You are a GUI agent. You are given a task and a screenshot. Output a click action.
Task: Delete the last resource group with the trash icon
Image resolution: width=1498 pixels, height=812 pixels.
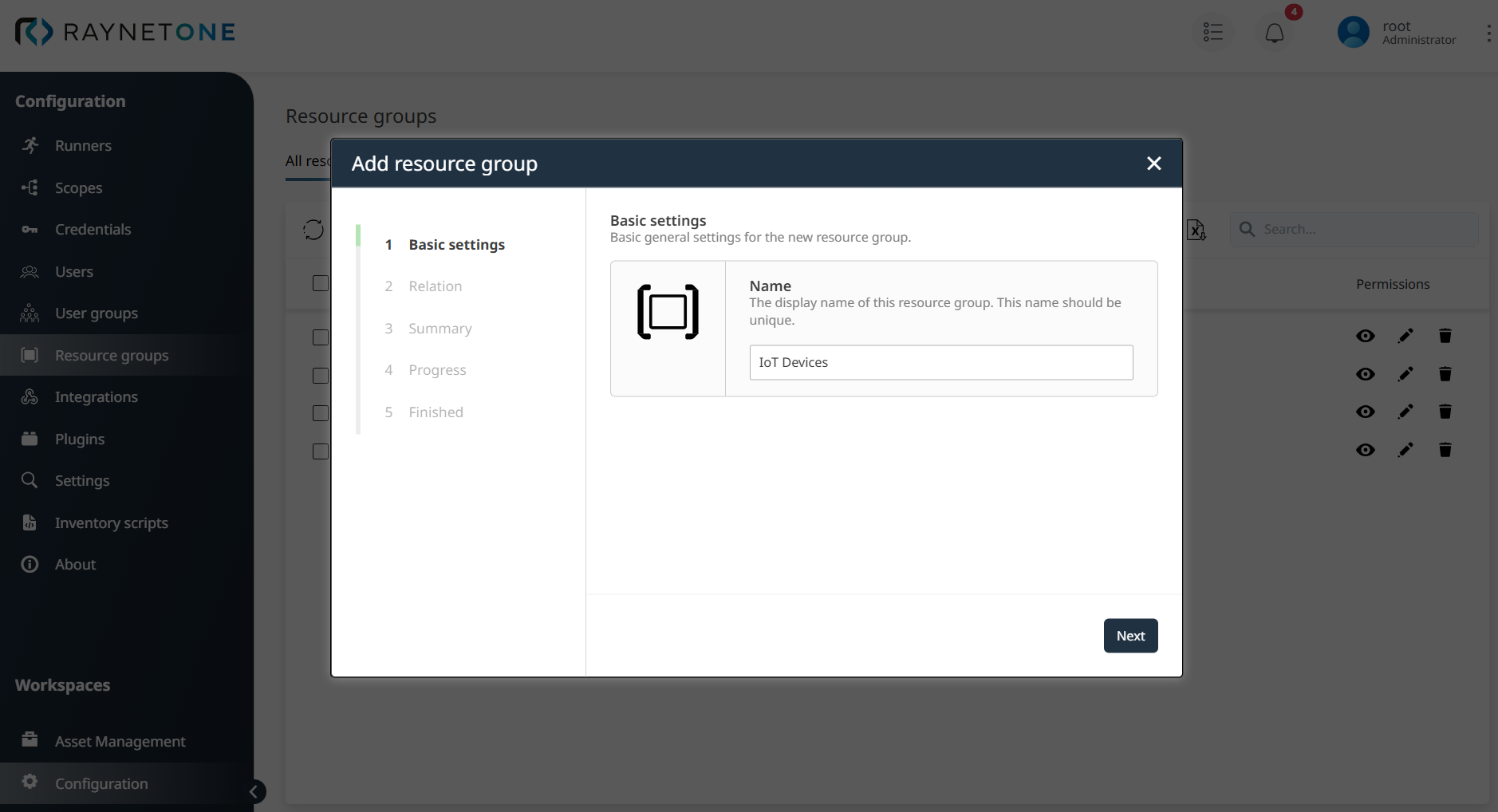click(1445, 450)
